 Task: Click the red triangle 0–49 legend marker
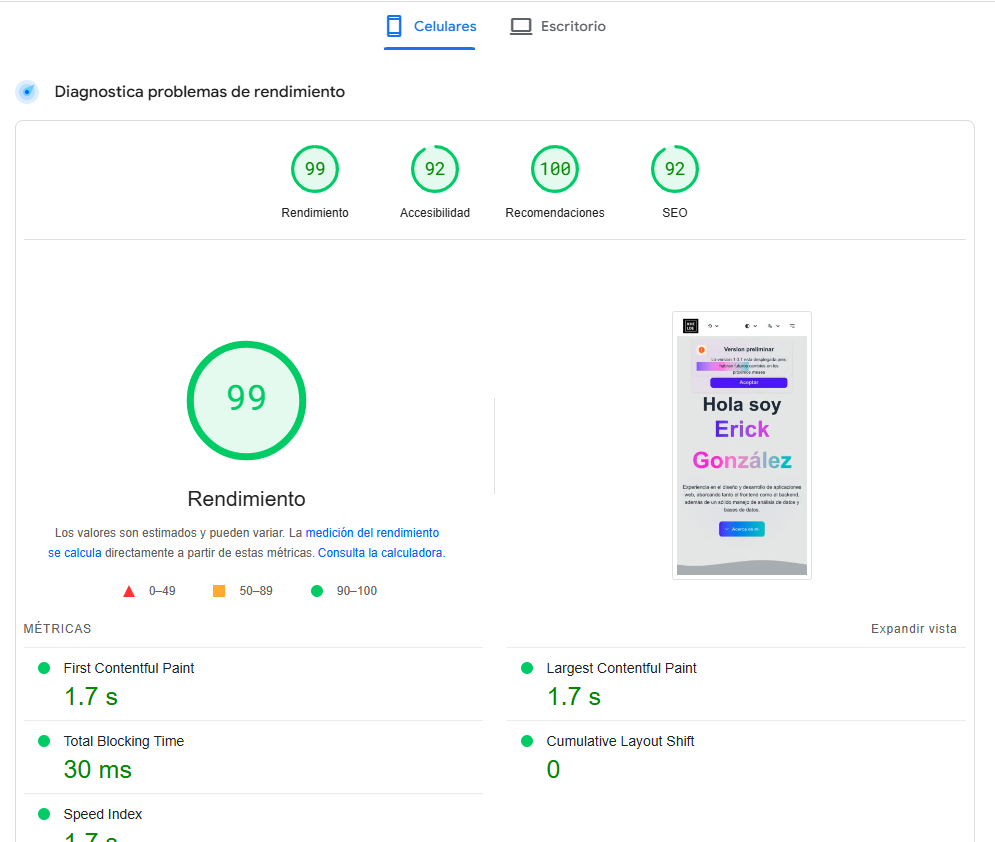[x=128, y=590]
